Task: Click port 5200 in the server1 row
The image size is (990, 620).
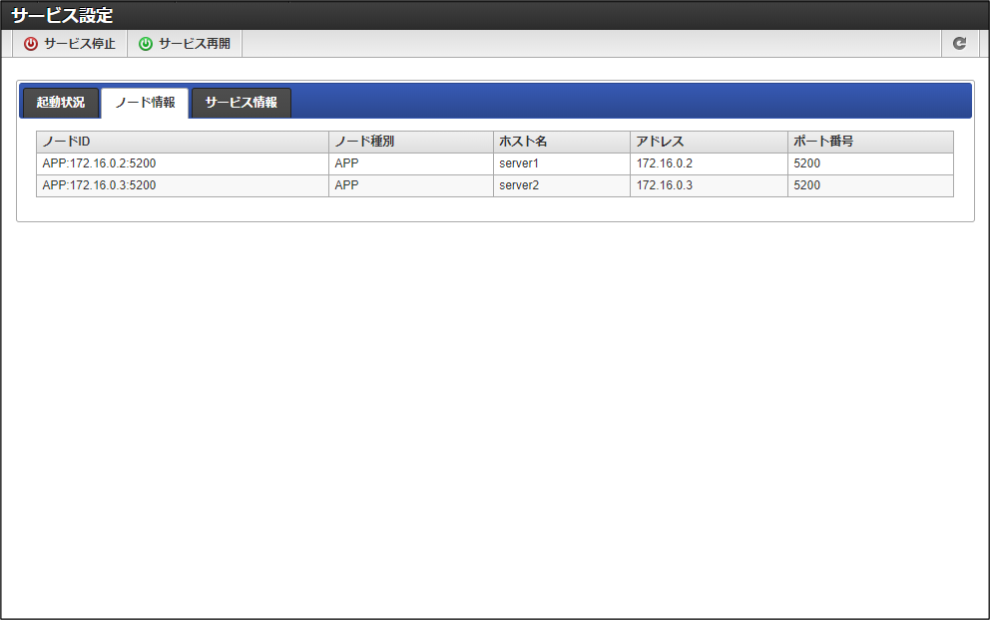Action: pyautogui.click(x=871, y=164)
